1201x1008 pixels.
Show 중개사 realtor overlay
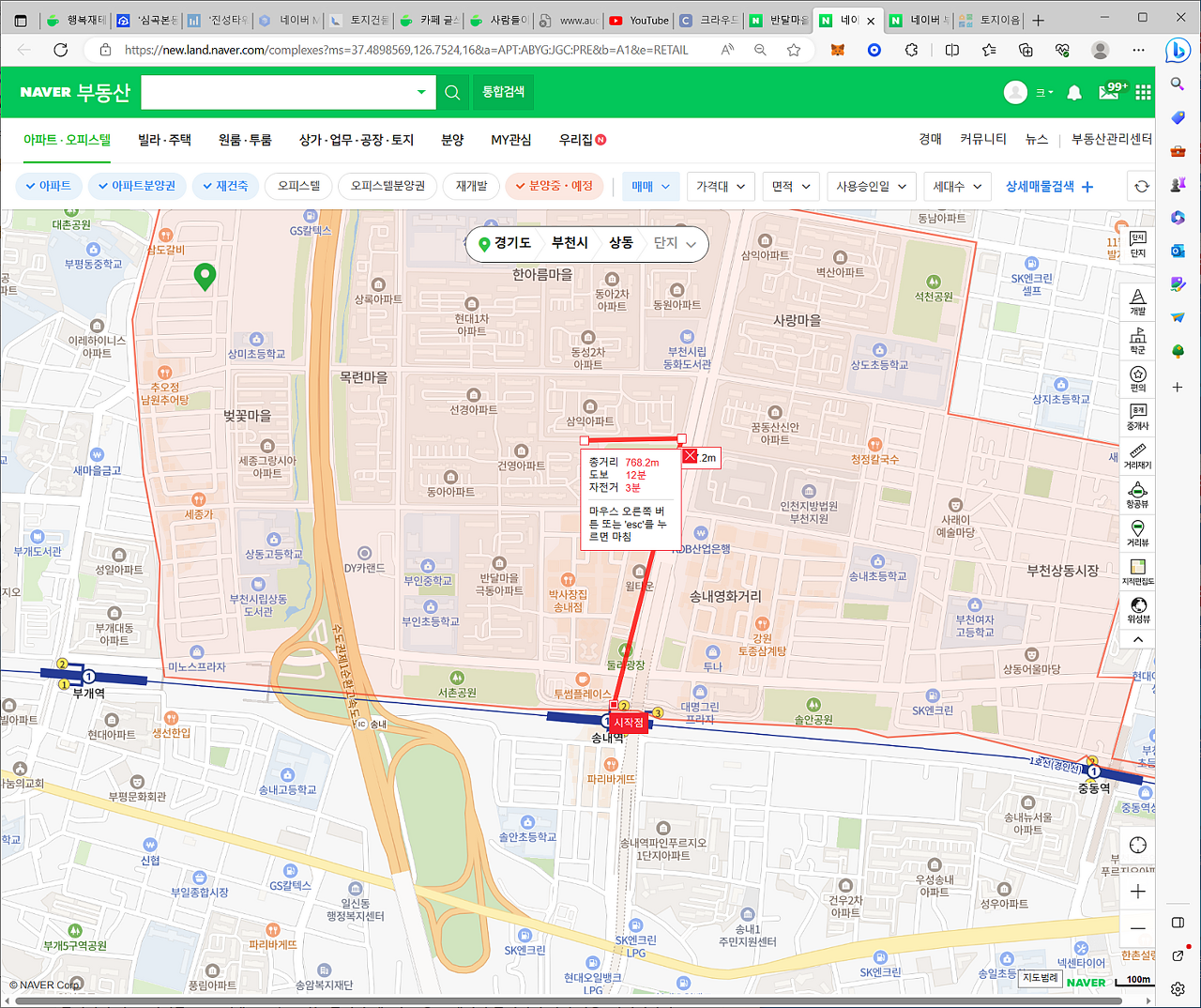[x=1138, y=418]
